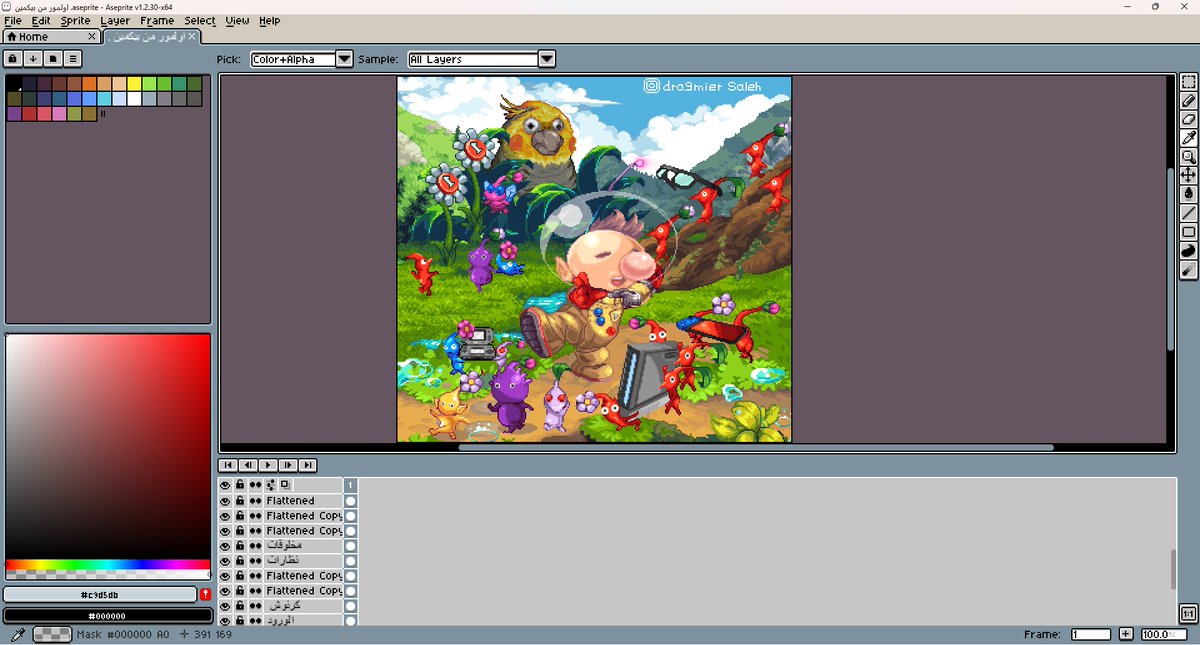The image size is (1200, 645).
Task: Toggle lock on the Flattened layer
Action: tap(240, 501)
